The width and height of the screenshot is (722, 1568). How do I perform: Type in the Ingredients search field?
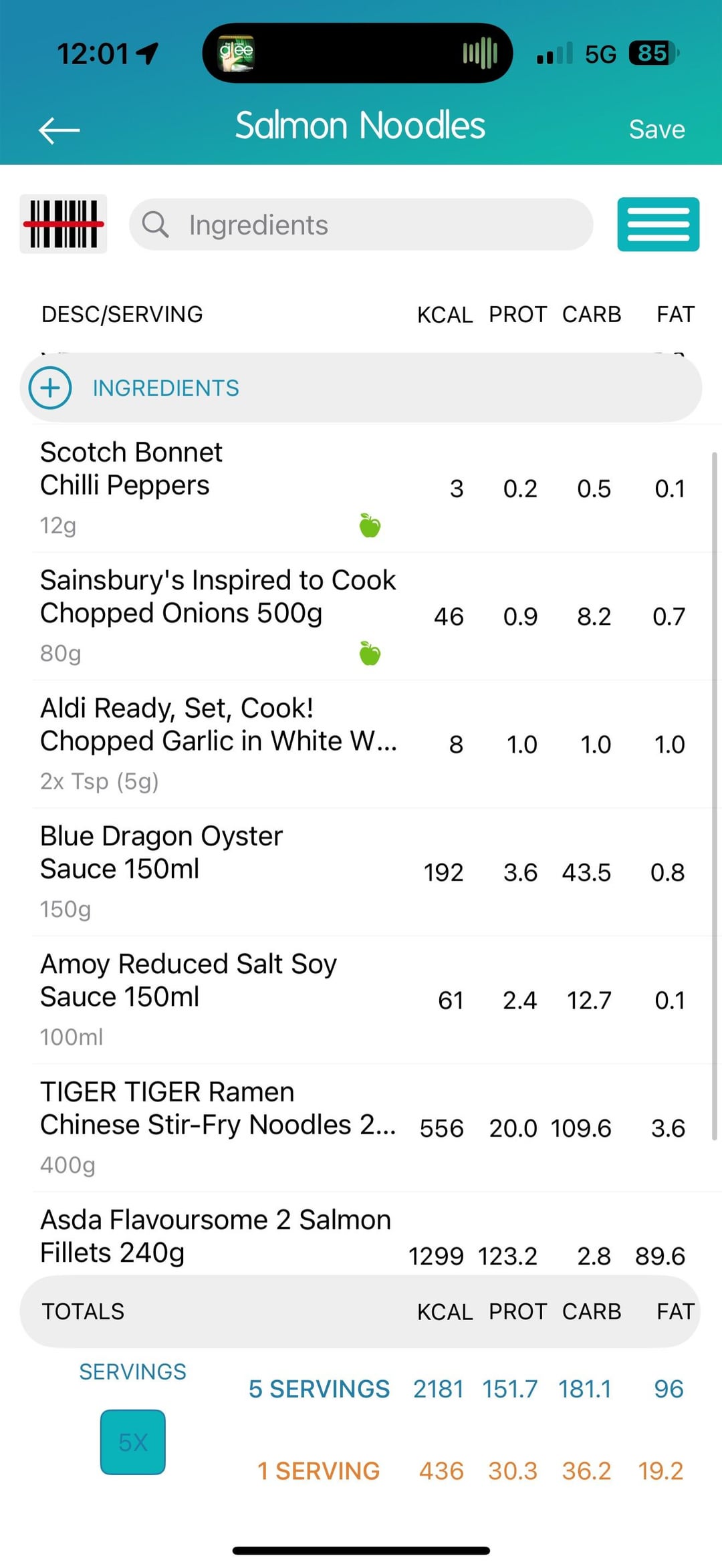pos(374,225)
